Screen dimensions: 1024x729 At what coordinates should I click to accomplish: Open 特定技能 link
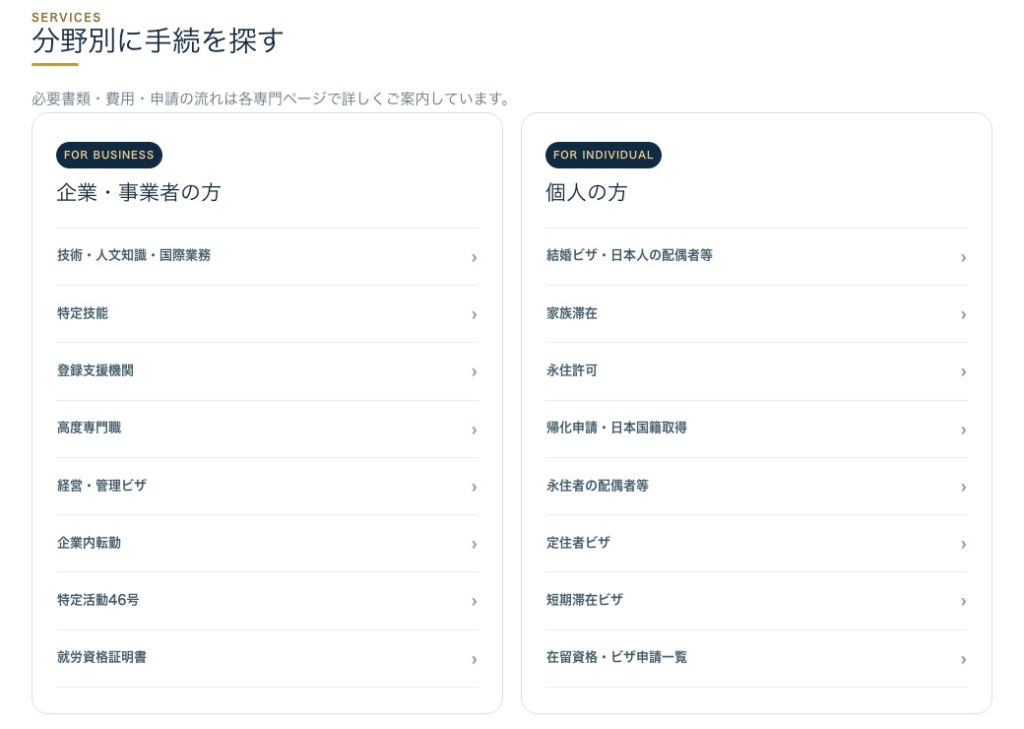[267, 314]
